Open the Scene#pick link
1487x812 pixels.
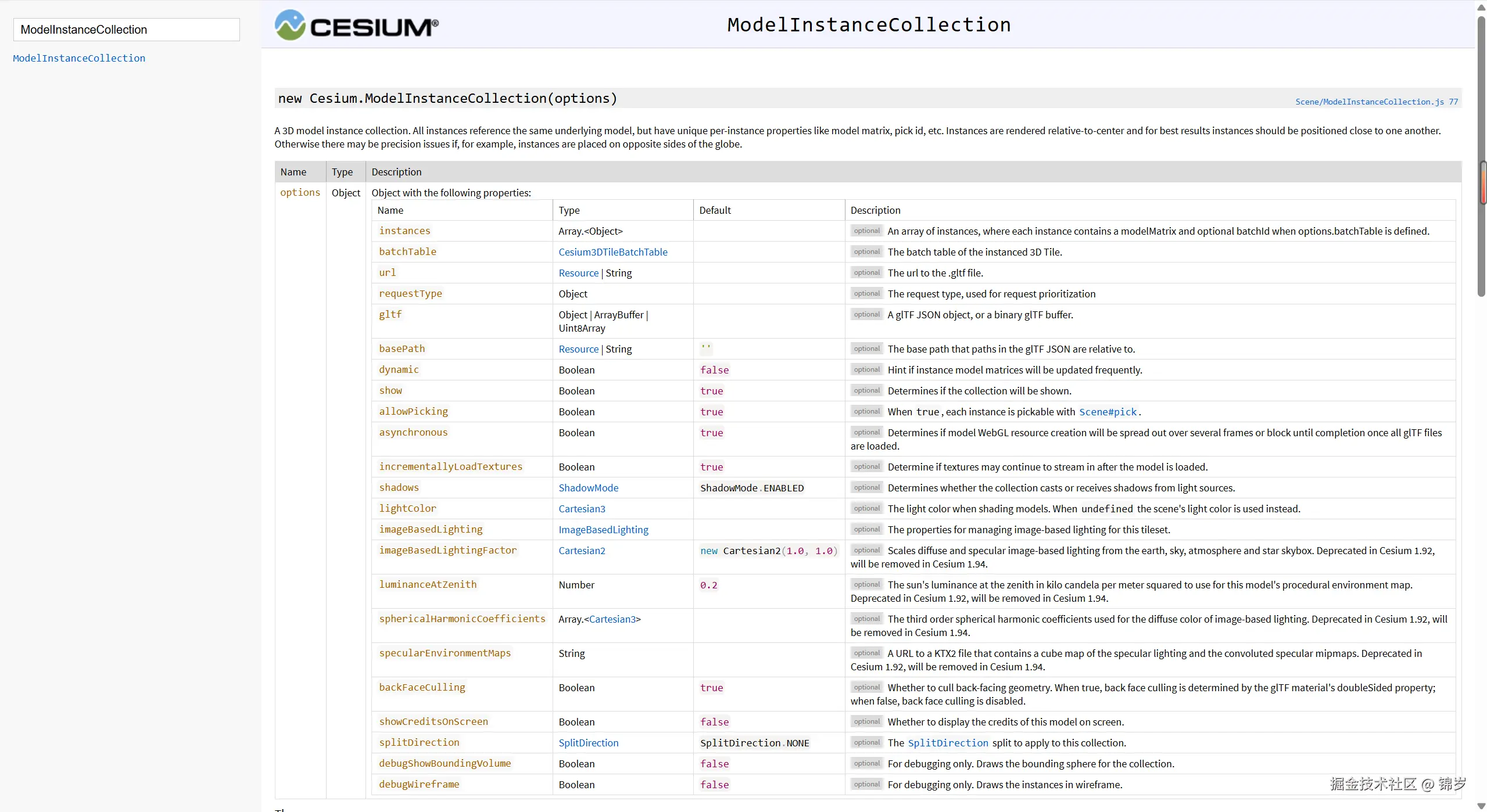tap(1108, 412)
